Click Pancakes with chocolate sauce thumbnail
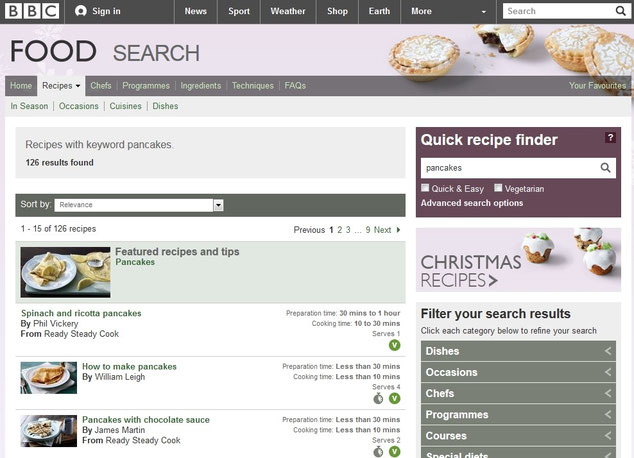 (49, 431)
